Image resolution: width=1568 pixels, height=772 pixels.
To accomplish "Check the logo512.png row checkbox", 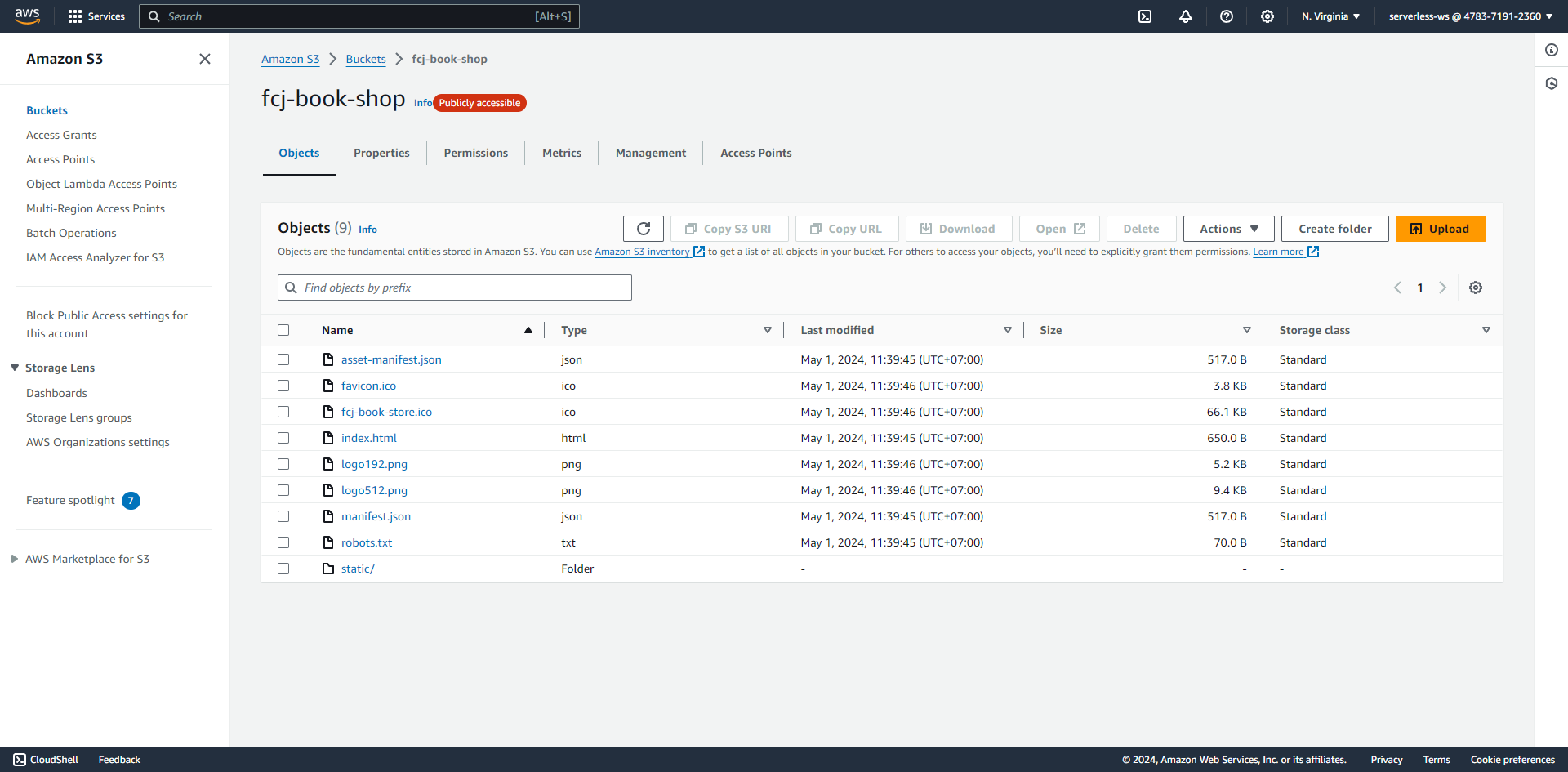I will 283,490.
